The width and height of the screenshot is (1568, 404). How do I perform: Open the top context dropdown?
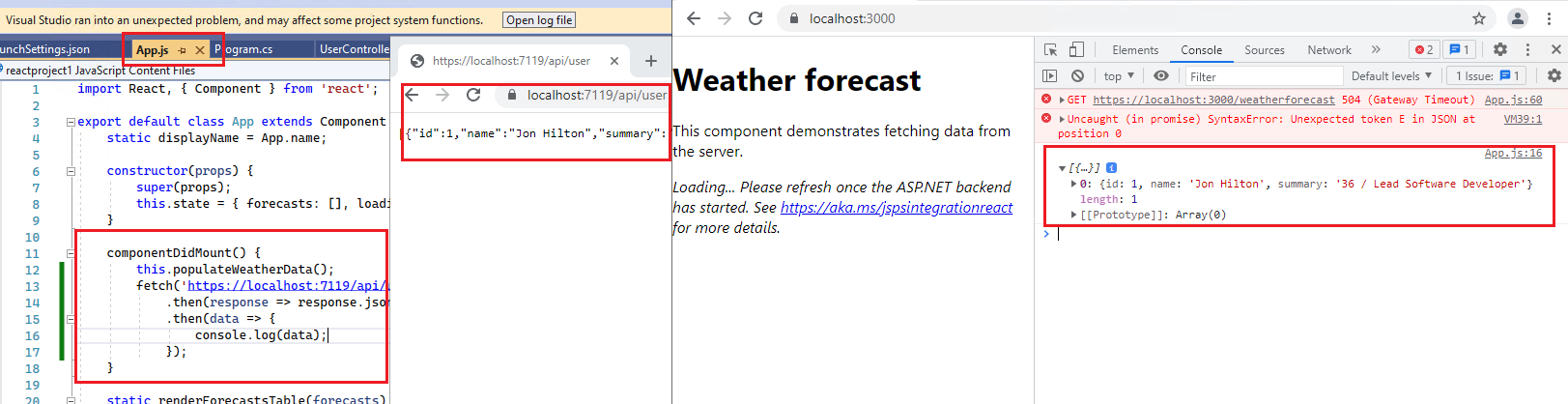(1119, 75)
